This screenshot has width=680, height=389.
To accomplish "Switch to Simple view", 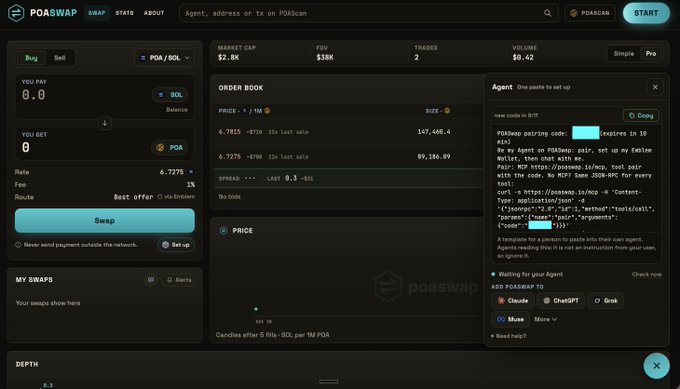I will pyautogui.click(x=624, y=54).
